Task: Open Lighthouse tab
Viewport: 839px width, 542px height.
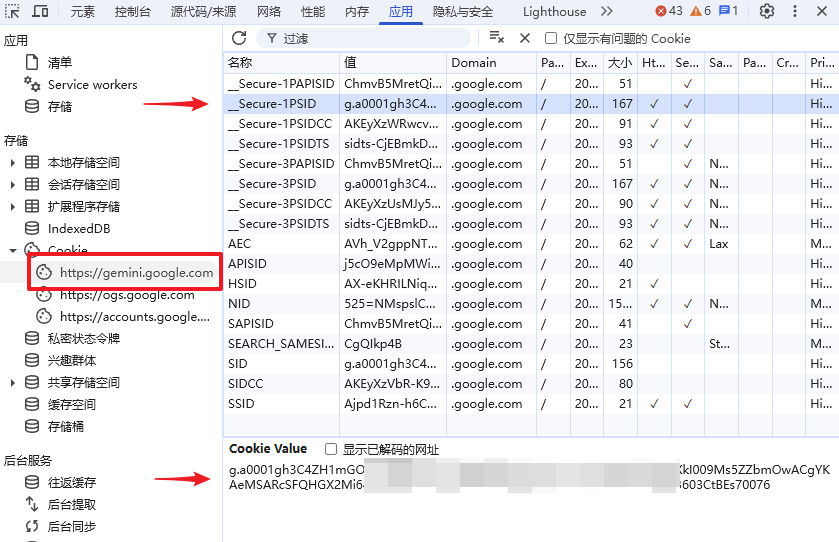Action: click(554, 11)
